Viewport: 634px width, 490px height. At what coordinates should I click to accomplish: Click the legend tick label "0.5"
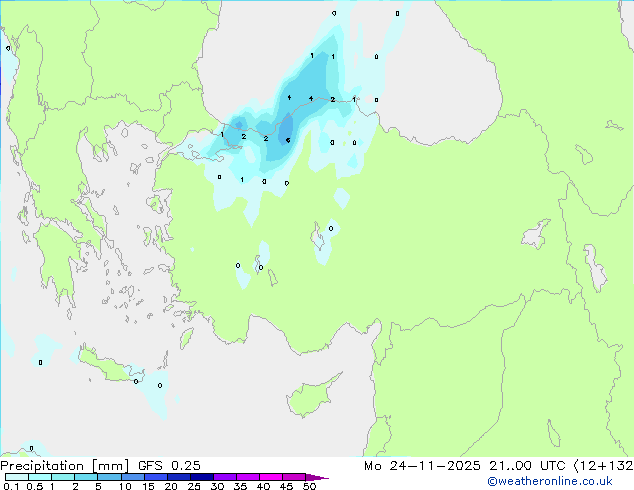(34, 486)
